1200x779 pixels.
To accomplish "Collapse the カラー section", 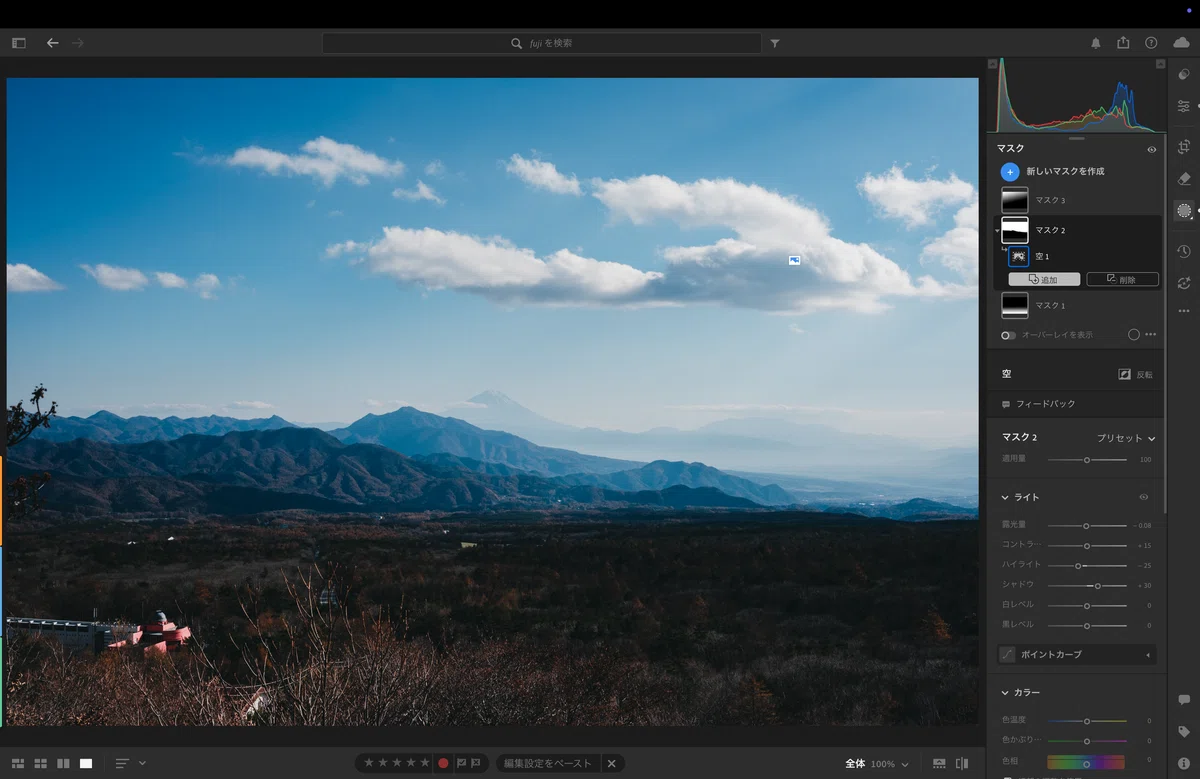I will click(1005, 692).
